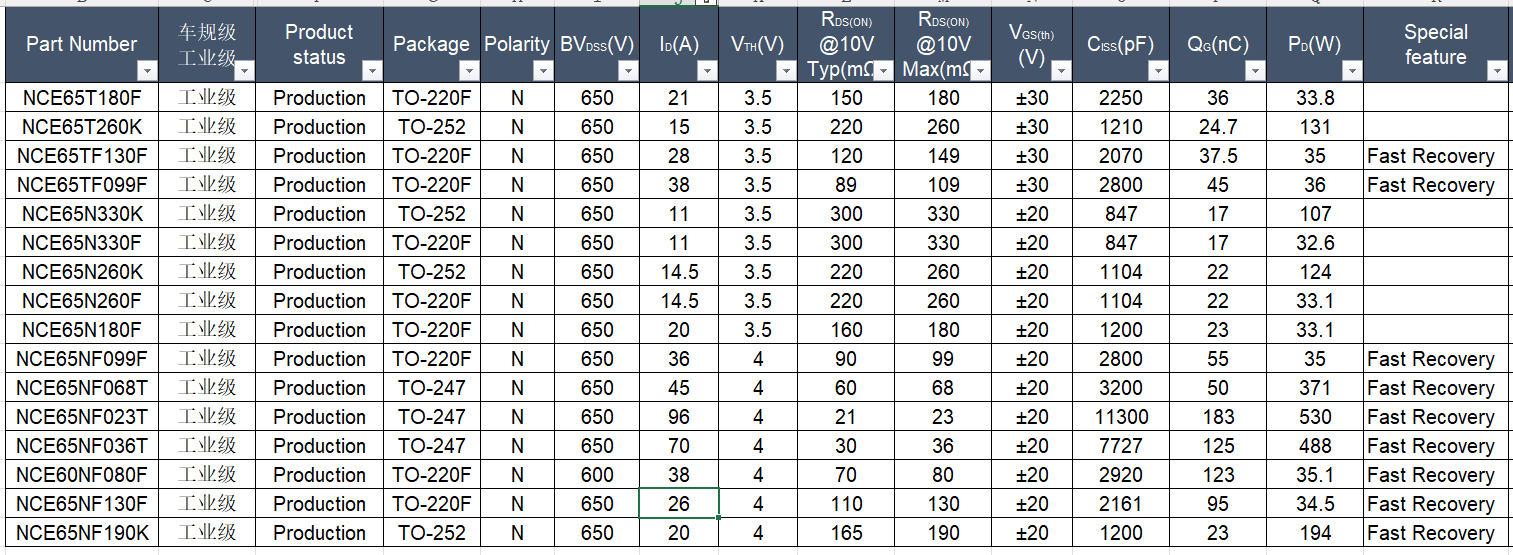1513x555 pixels.
Task: Open the RDS(ON) Max column filter dropdown
Action: tap(981, 71)
